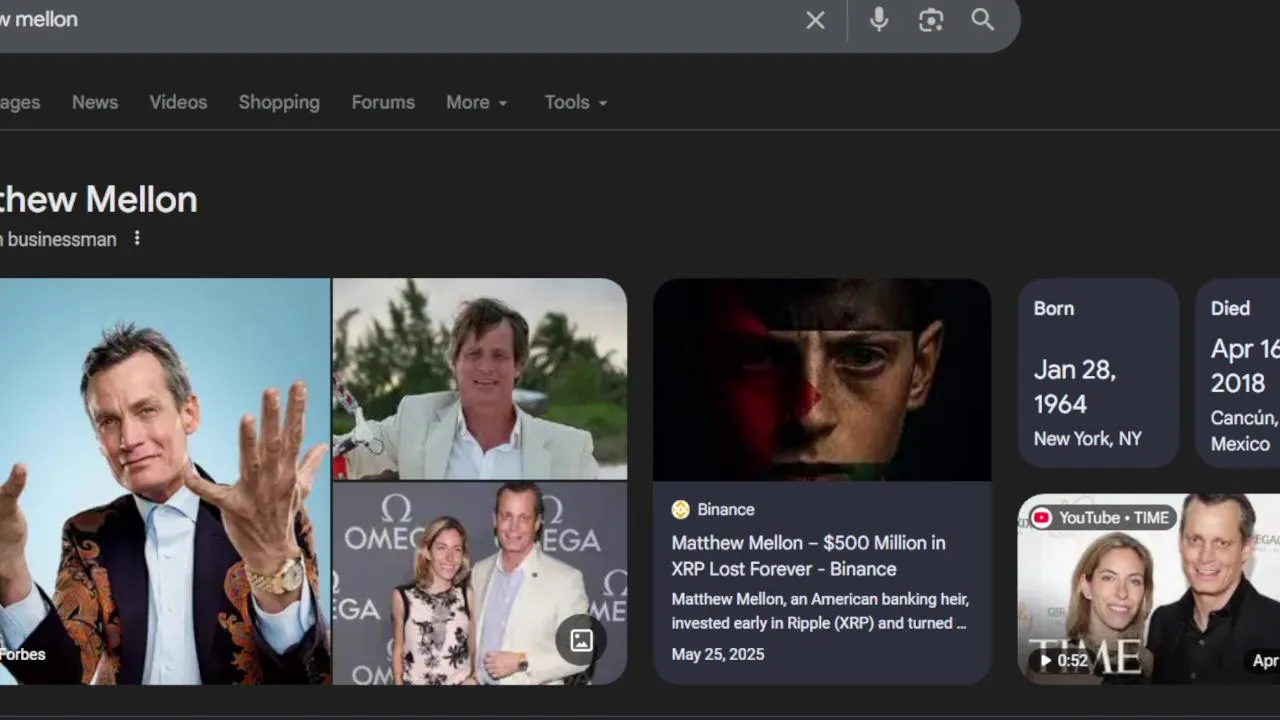Open photo of man in white jacket
The width and height of the screenshot is (1280, 720).
tap(480, 378)
